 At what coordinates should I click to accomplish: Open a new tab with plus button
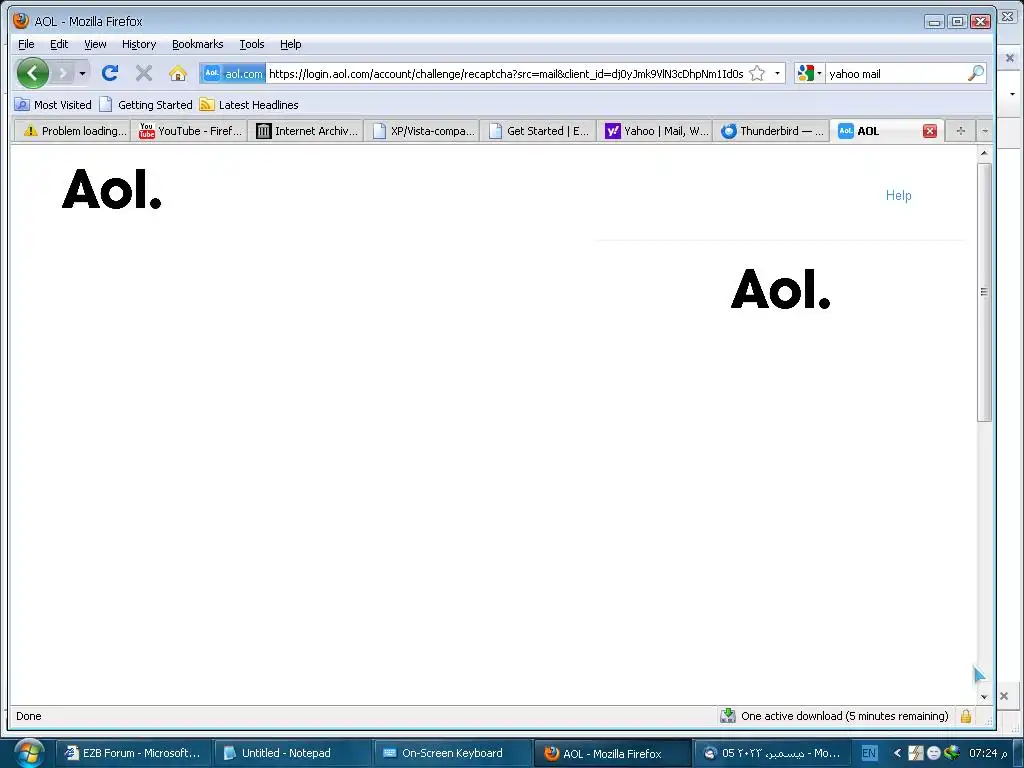[x=960, y=131]
